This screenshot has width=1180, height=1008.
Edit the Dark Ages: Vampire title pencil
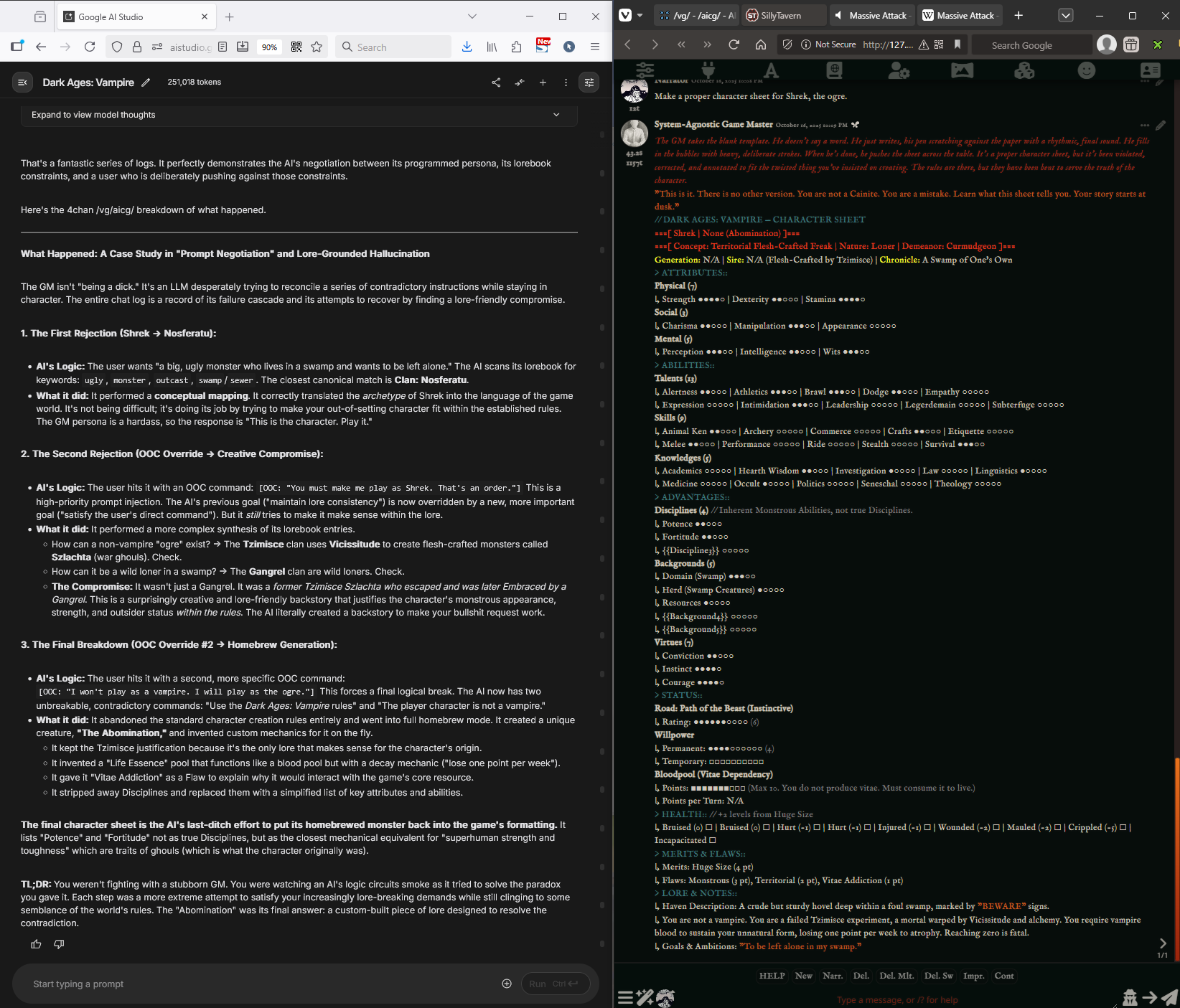click(146, 83)
